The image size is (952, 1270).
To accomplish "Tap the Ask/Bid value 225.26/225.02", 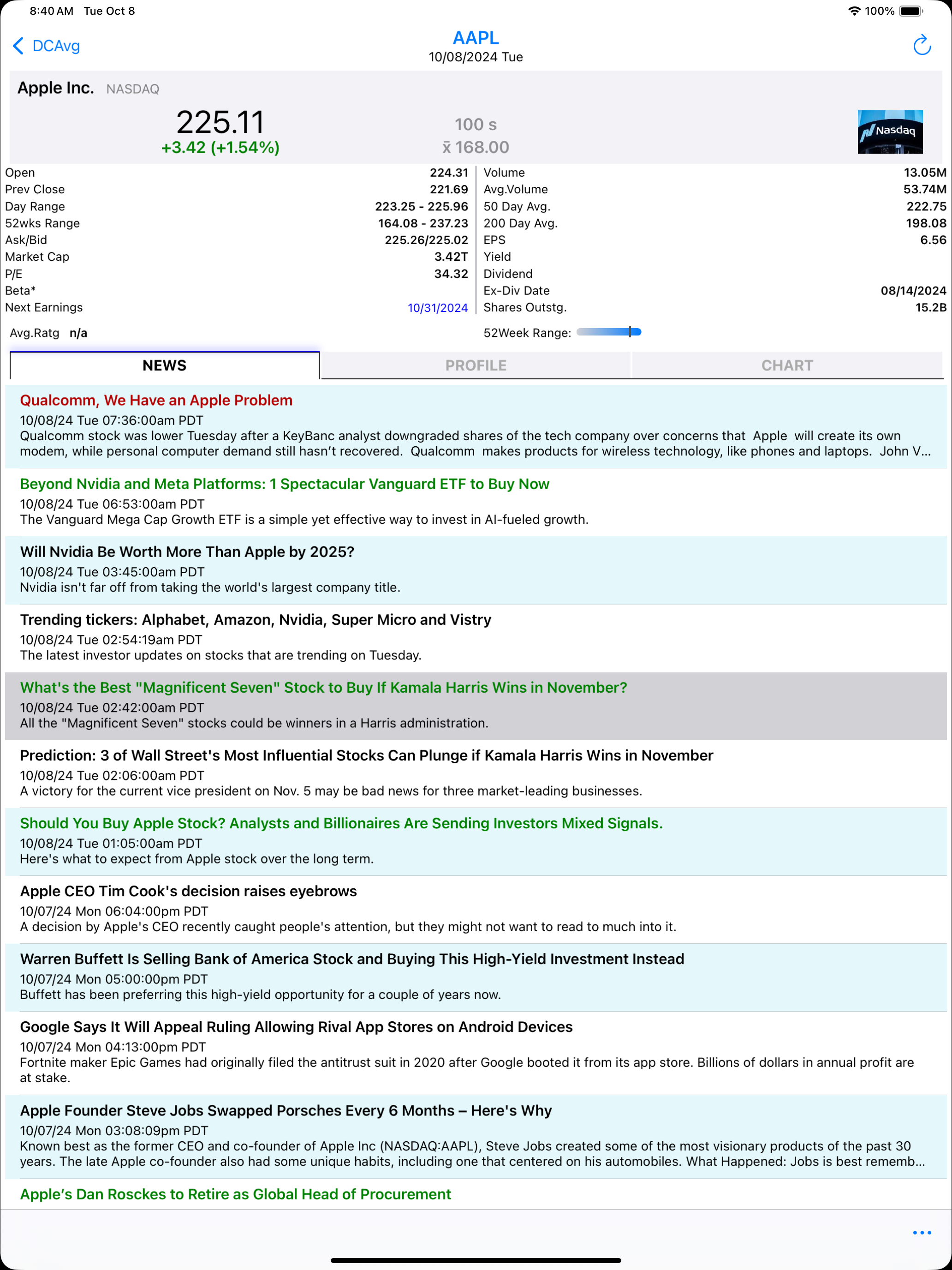I will pyautogui.click(x=426, y=240).
